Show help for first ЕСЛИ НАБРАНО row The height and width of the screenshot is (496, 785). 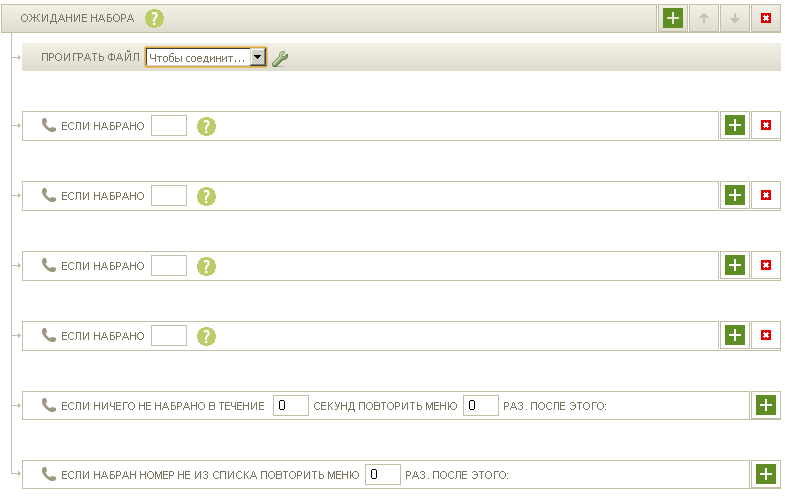pyautogui.click(x=206, y=126)
